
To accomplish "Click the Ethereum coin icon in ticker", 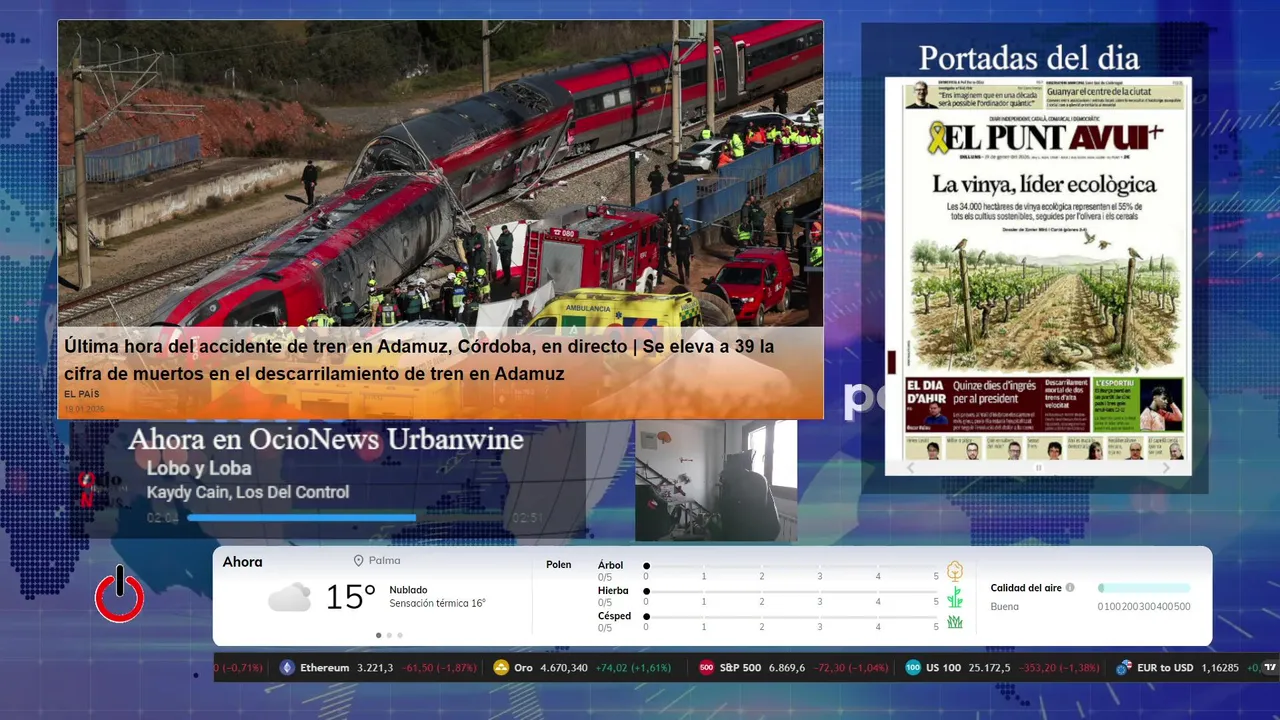I will click(x=287, y=668).
